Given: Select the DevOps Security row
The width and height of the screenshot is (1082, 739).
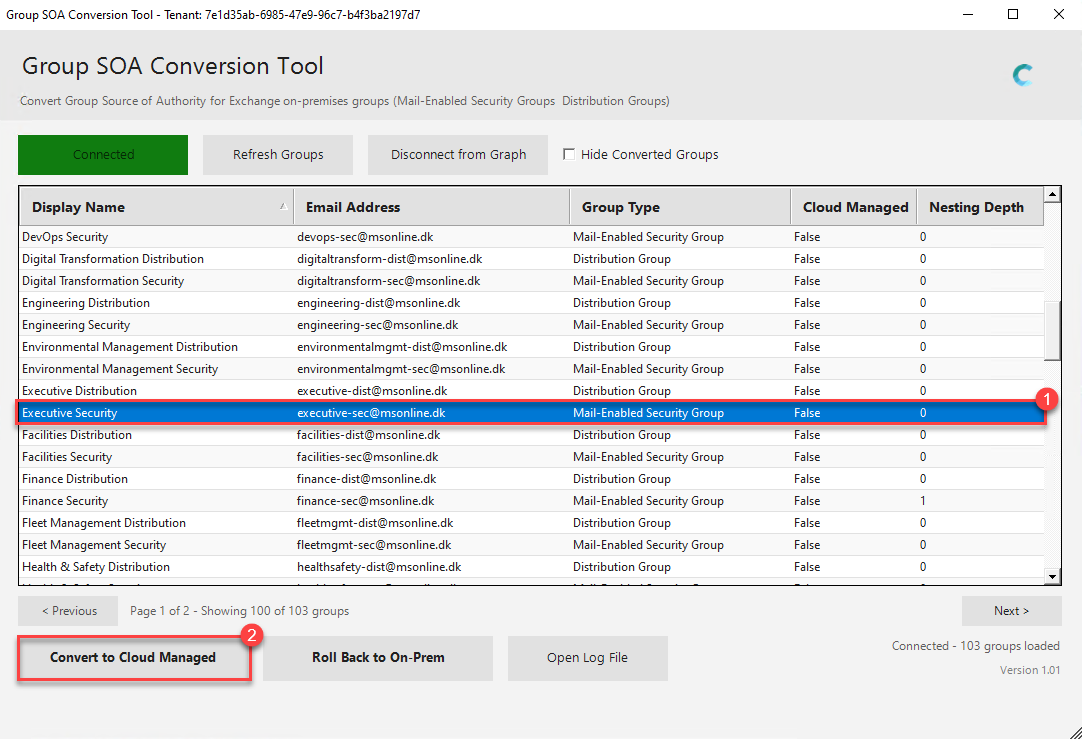Looking at the screenshot, I should (66, 237).
